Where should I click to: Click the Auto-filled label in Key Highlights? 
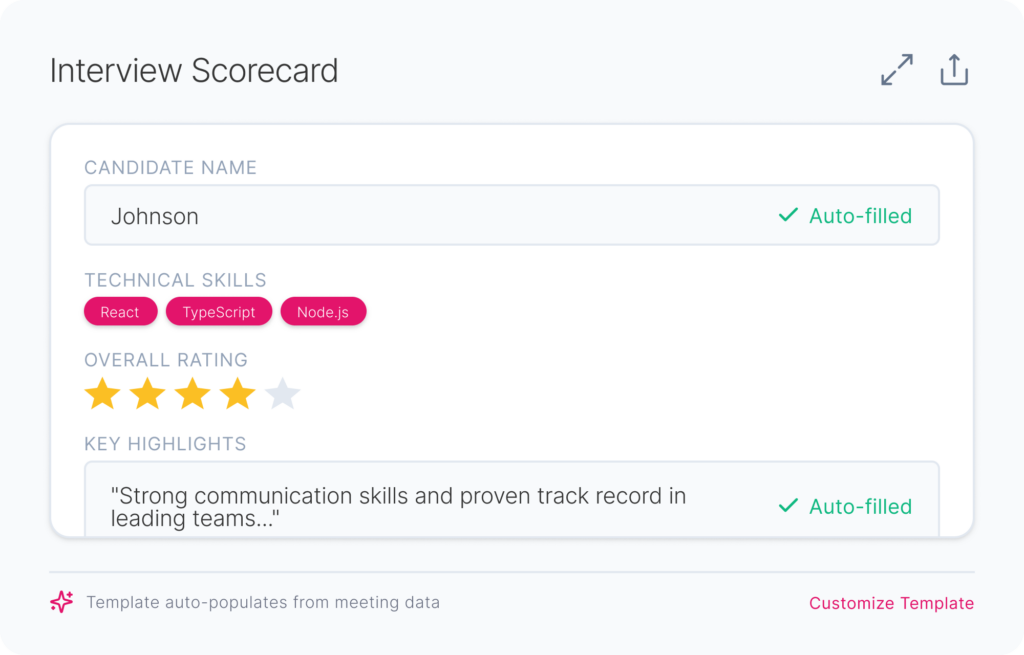tap(860, 507)
